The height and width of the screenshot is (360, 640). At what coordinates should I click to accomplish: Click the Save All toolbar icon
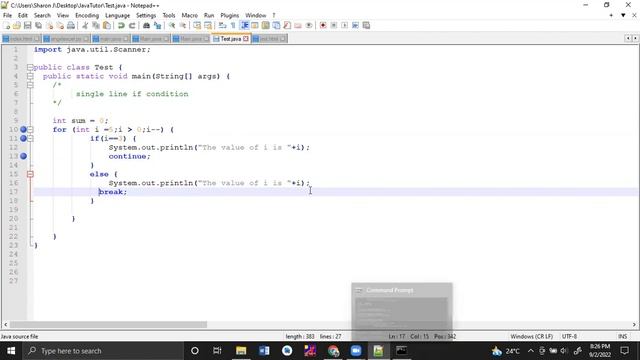click(38, 25)
